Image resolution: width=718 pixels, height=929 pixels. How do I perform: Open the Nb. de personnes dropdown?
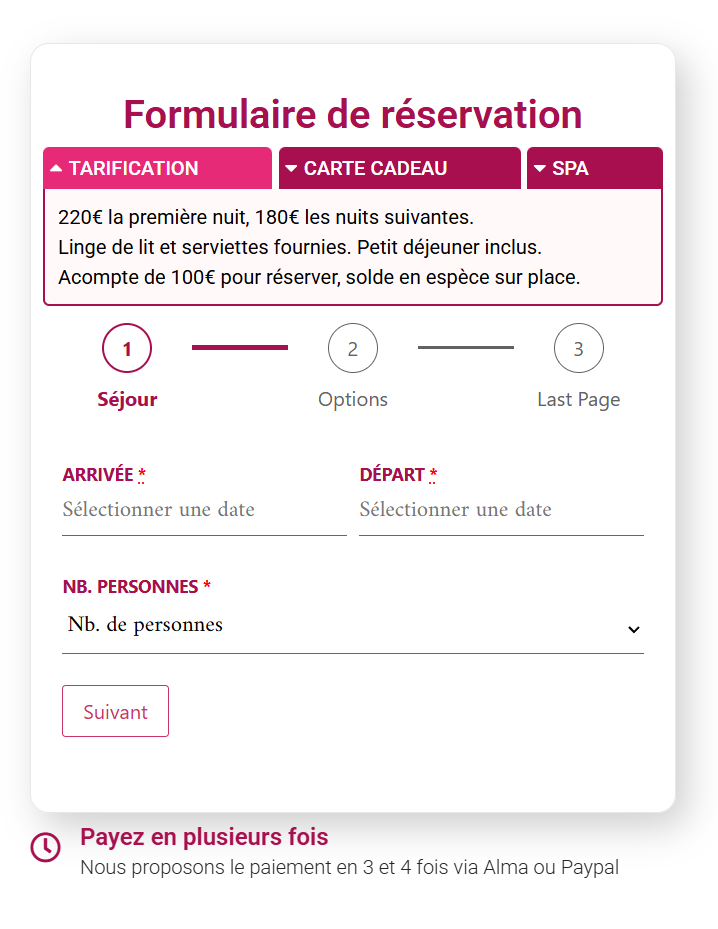tap(340, 626)
